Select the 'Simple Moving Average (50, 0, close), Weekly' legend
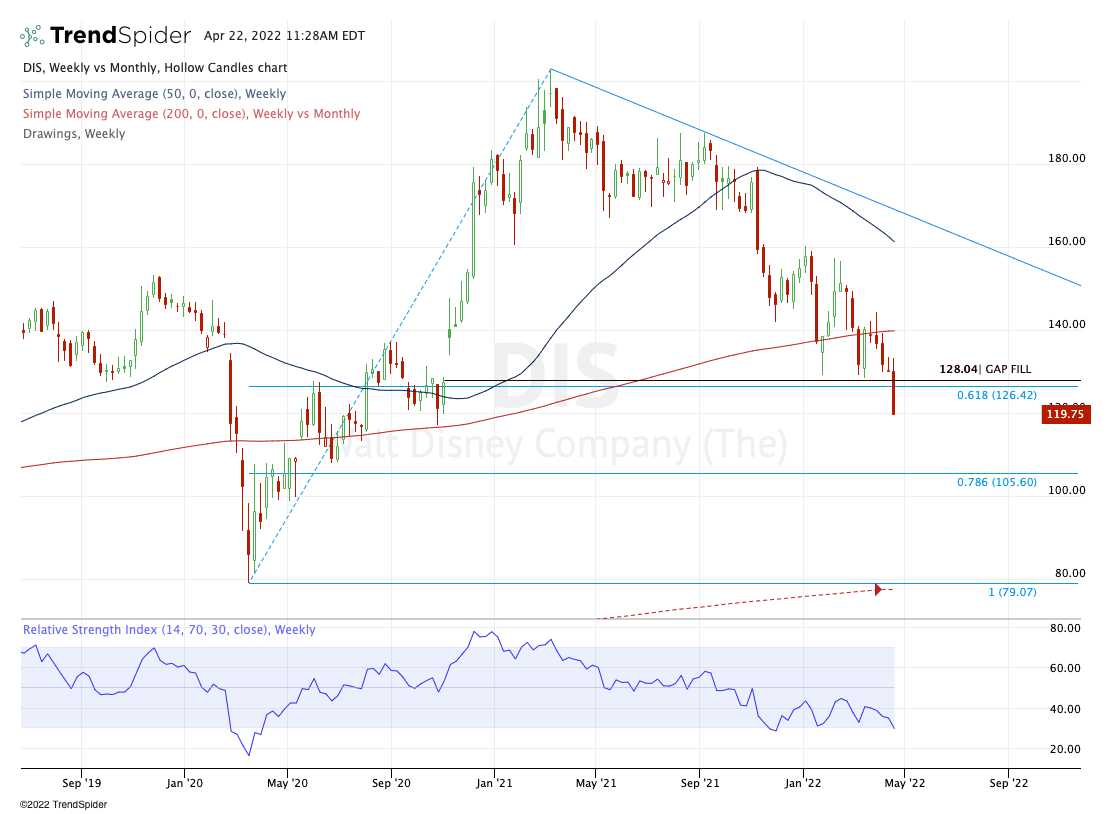The width and height of the screenshot is (1111, 814). [154, 94]
